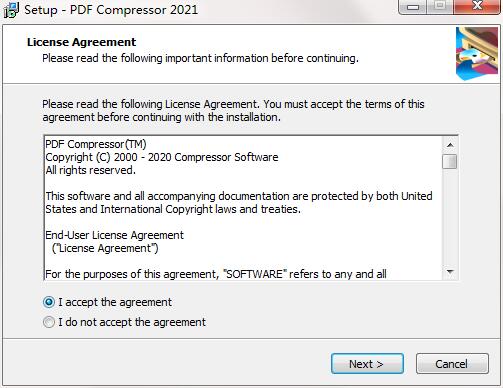Click the "Setup - PDF Compressor 2021" title text
503x388 pixels.
[x=111, y=10]
